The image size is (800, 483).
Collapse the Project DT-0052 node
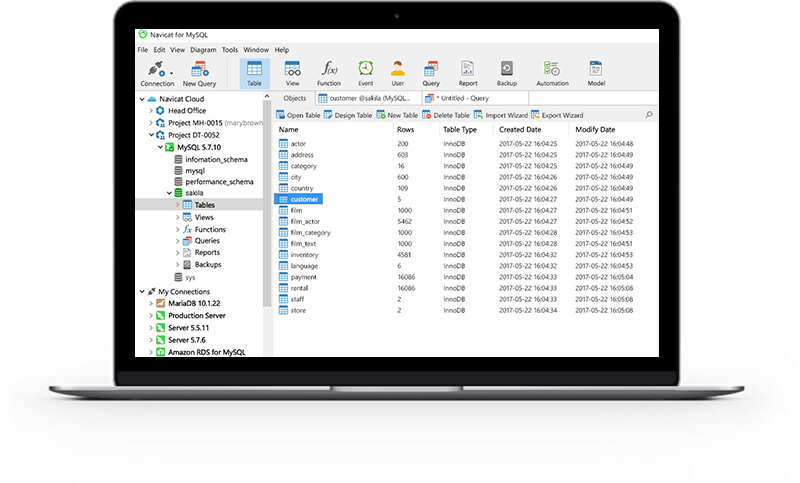click(151, 135)
